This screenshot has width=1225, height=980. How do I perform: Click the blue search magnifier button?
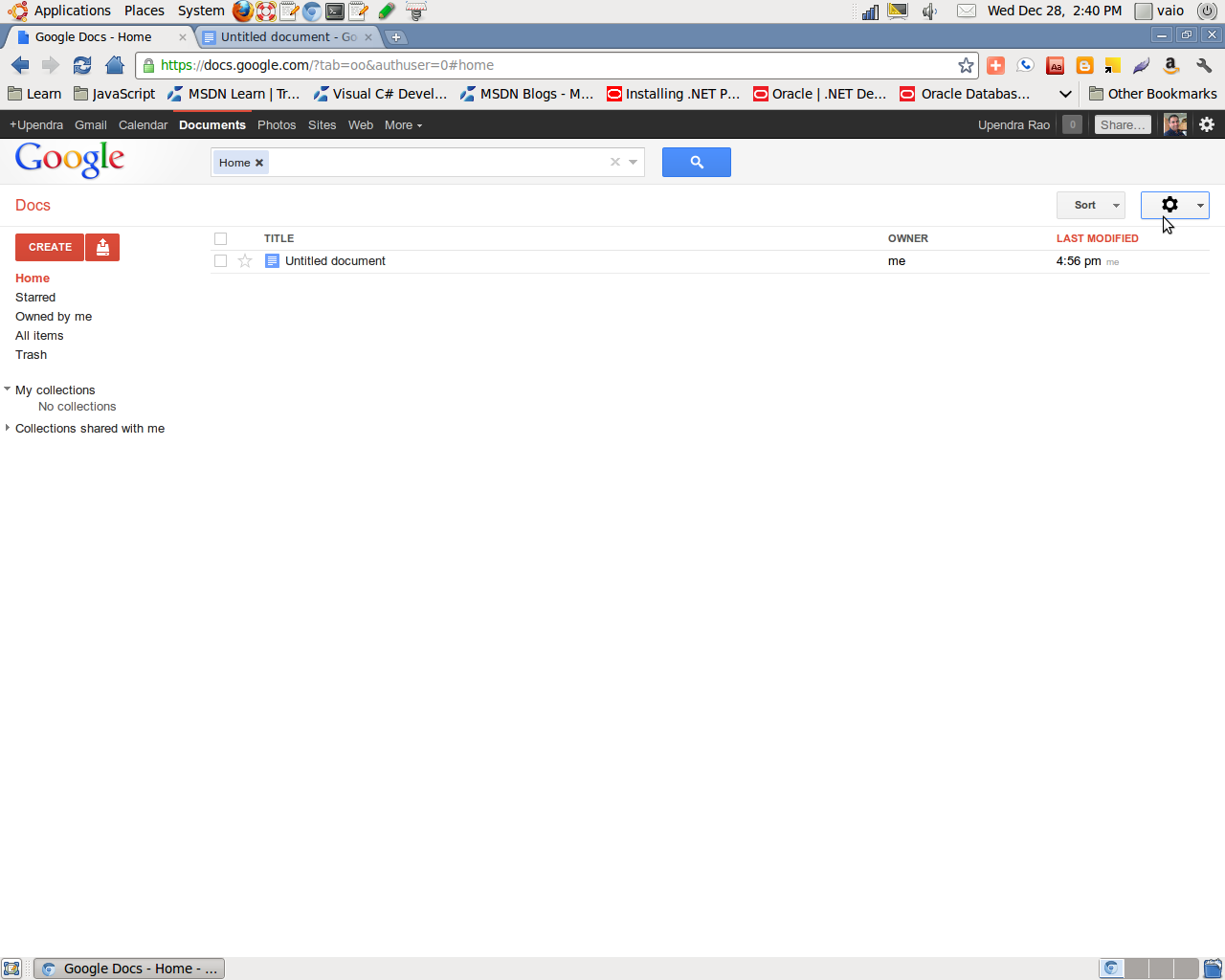coord(697,162)
